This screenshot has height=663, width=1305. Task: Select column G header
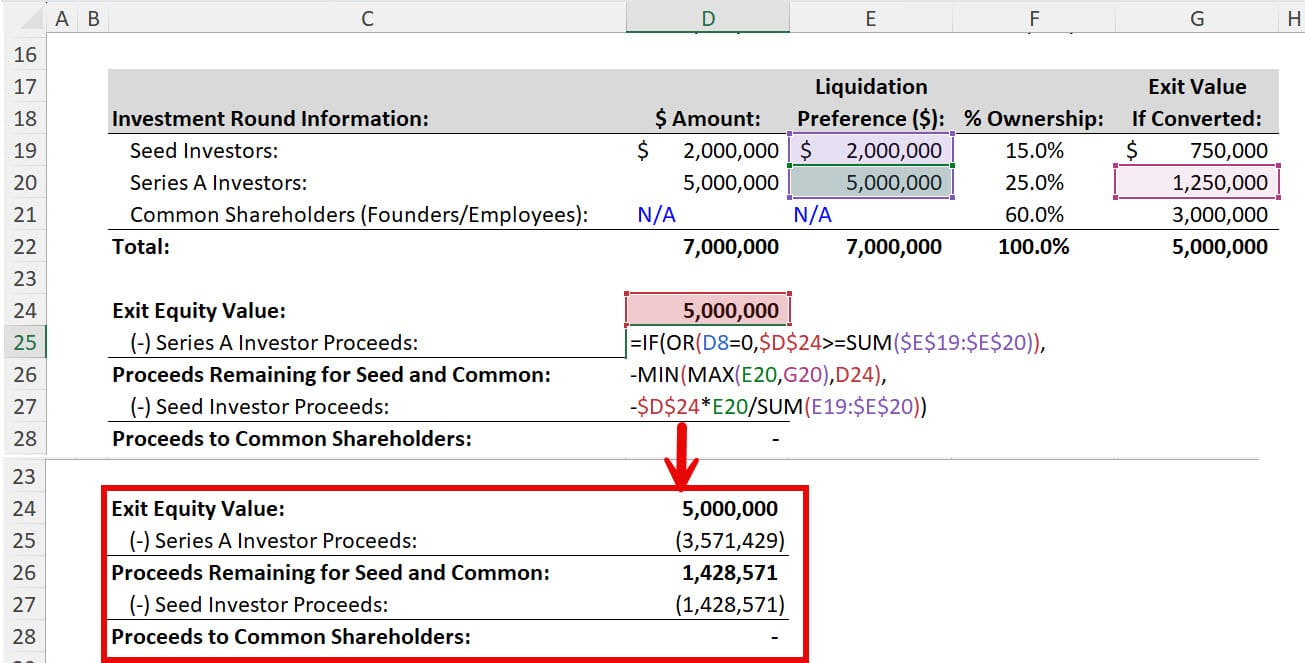(1196, 17)
